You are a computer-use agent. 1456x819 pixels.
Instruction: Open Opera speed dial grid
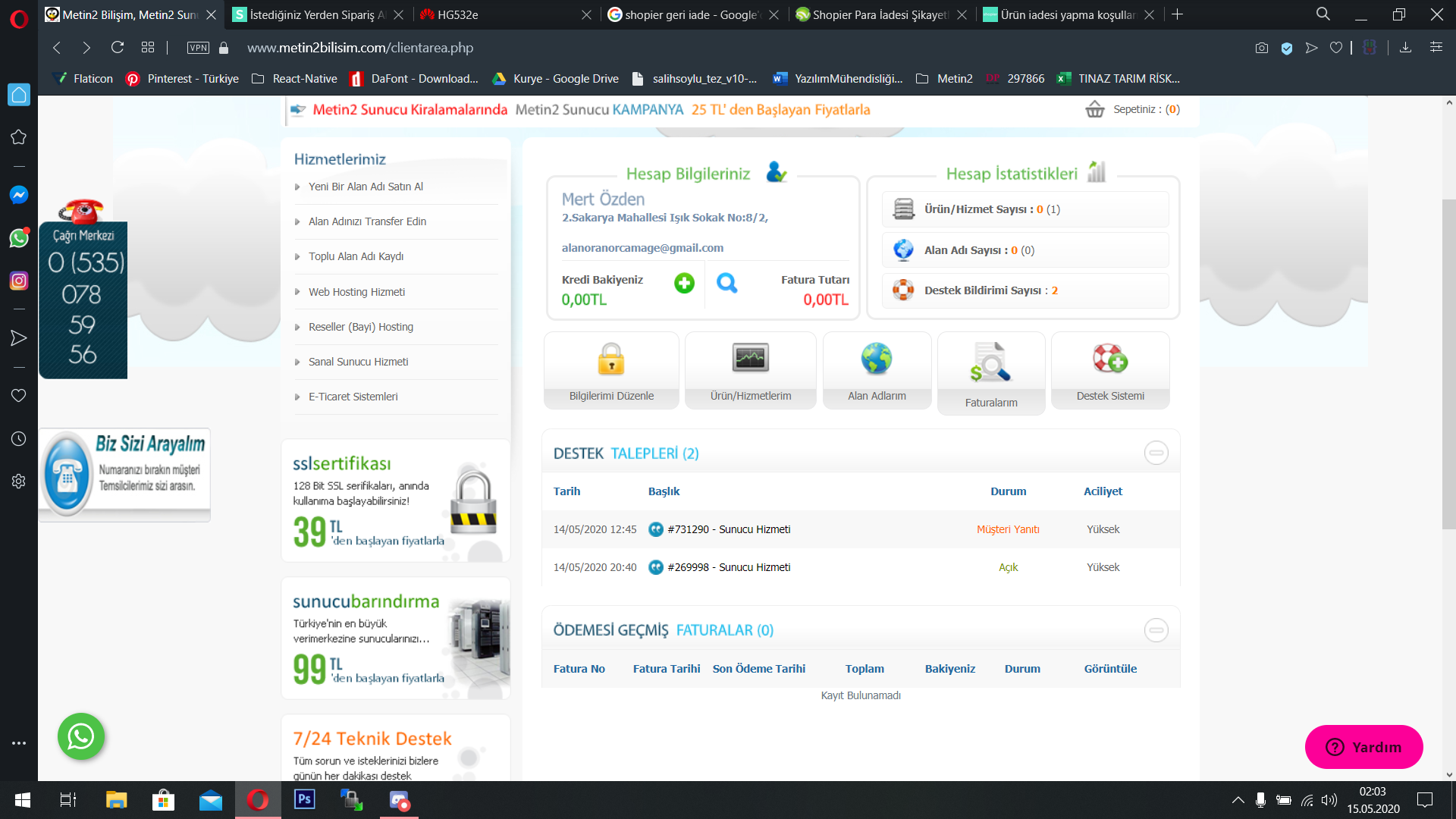coord(148,48)
